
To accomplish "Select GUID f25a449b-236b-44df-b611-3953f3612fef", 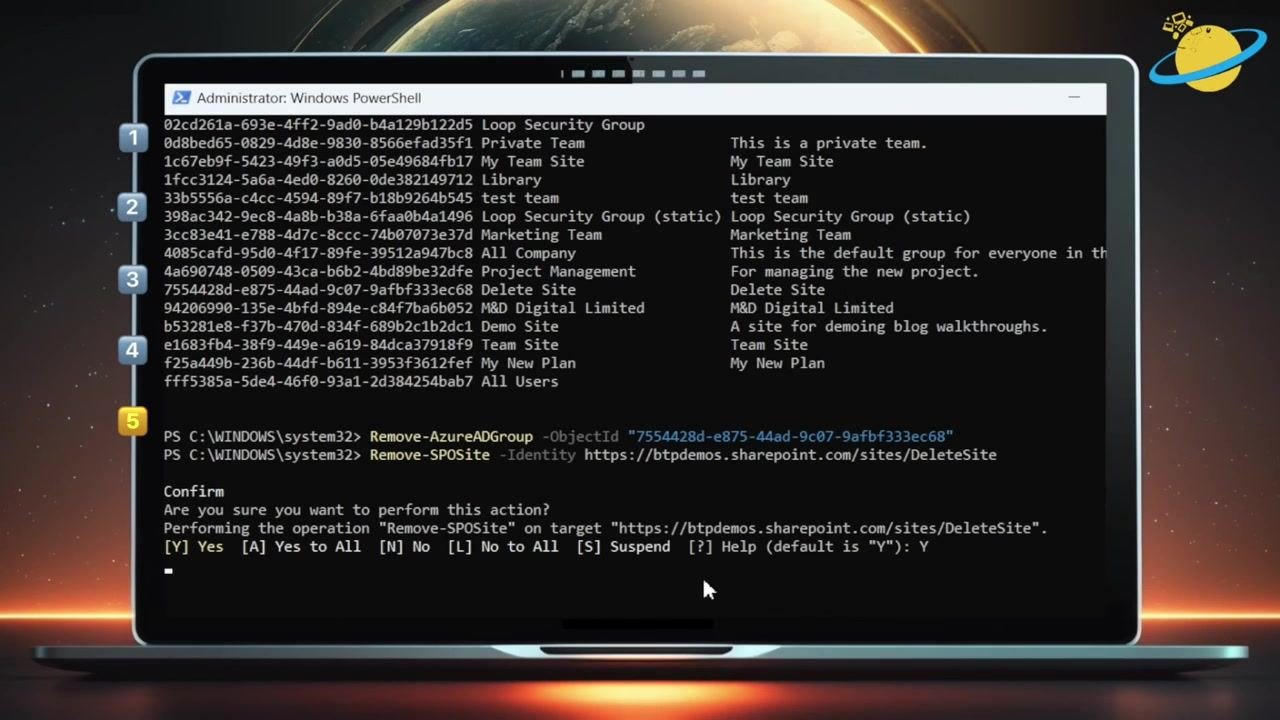I will pos(318,363).
